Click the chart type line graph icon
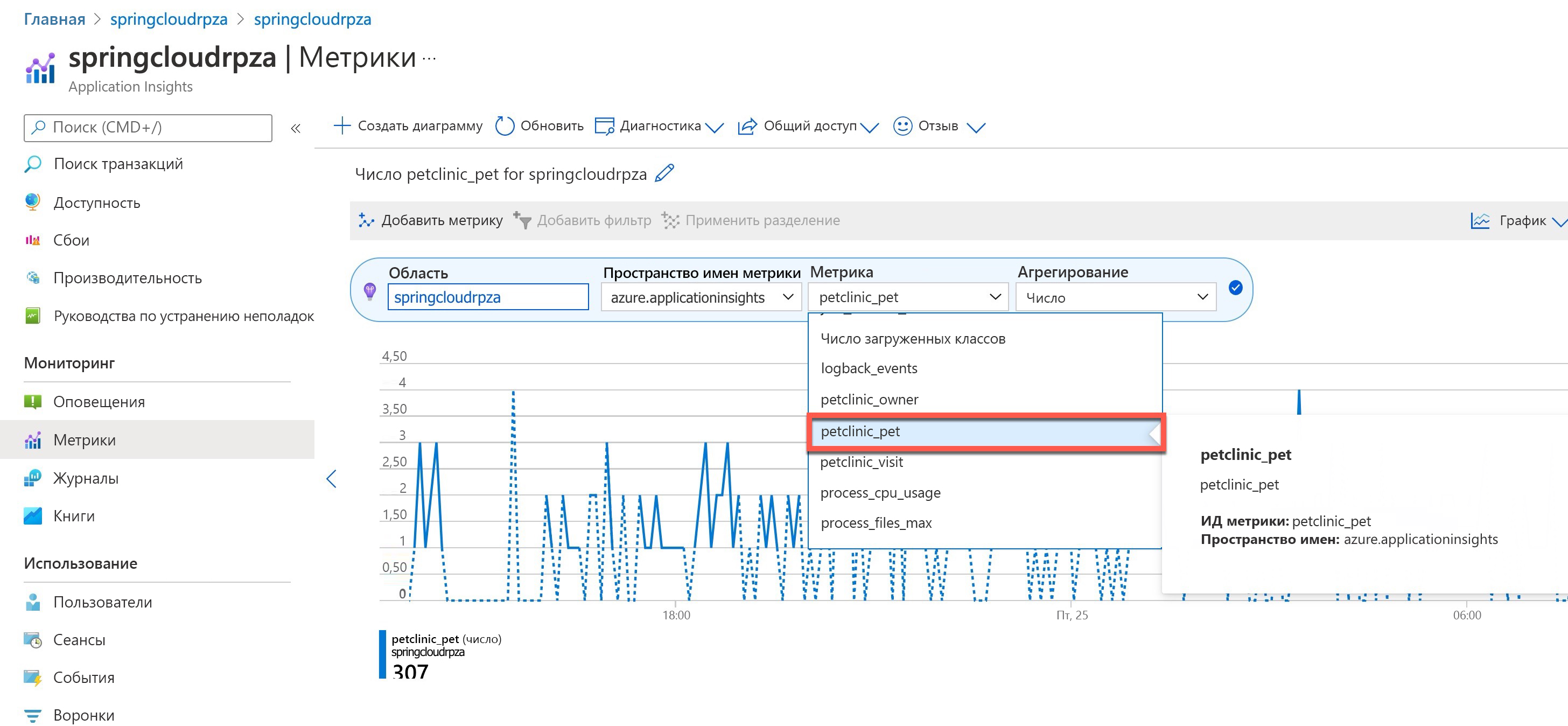Viewport: 1568px width, 726px height. (x=1480, y=220)
